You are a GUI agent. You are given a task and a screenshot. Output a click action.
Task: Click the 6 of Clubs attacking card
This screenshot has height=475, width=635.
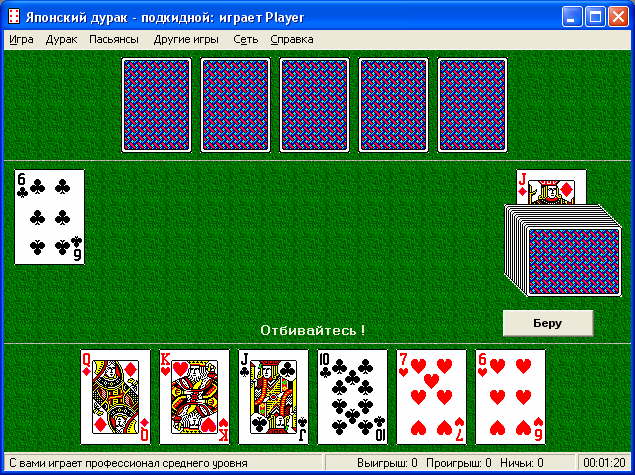point(49,217)
